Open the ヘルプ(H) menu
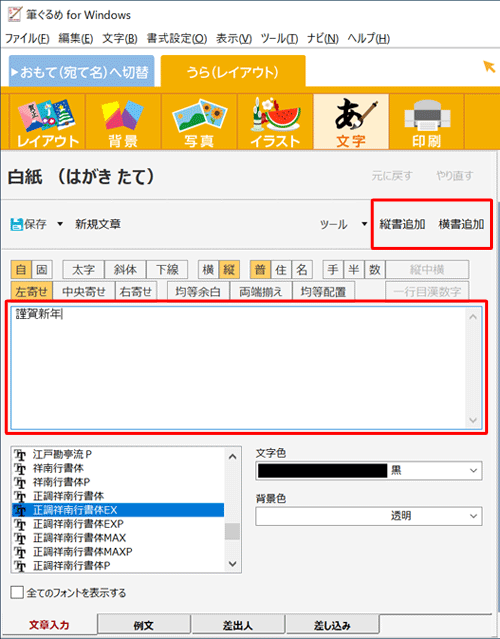 pos(368,38)
